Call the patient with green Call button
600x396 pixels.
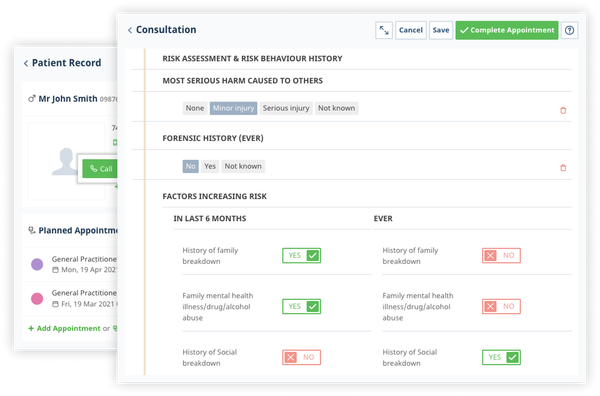(x=100, y=169)
